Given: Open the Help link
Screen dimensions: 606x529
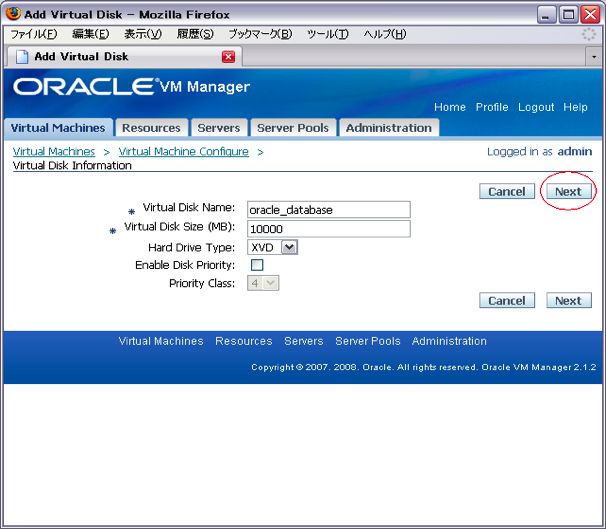Looking at the screenshot, I should click(575, 107).
